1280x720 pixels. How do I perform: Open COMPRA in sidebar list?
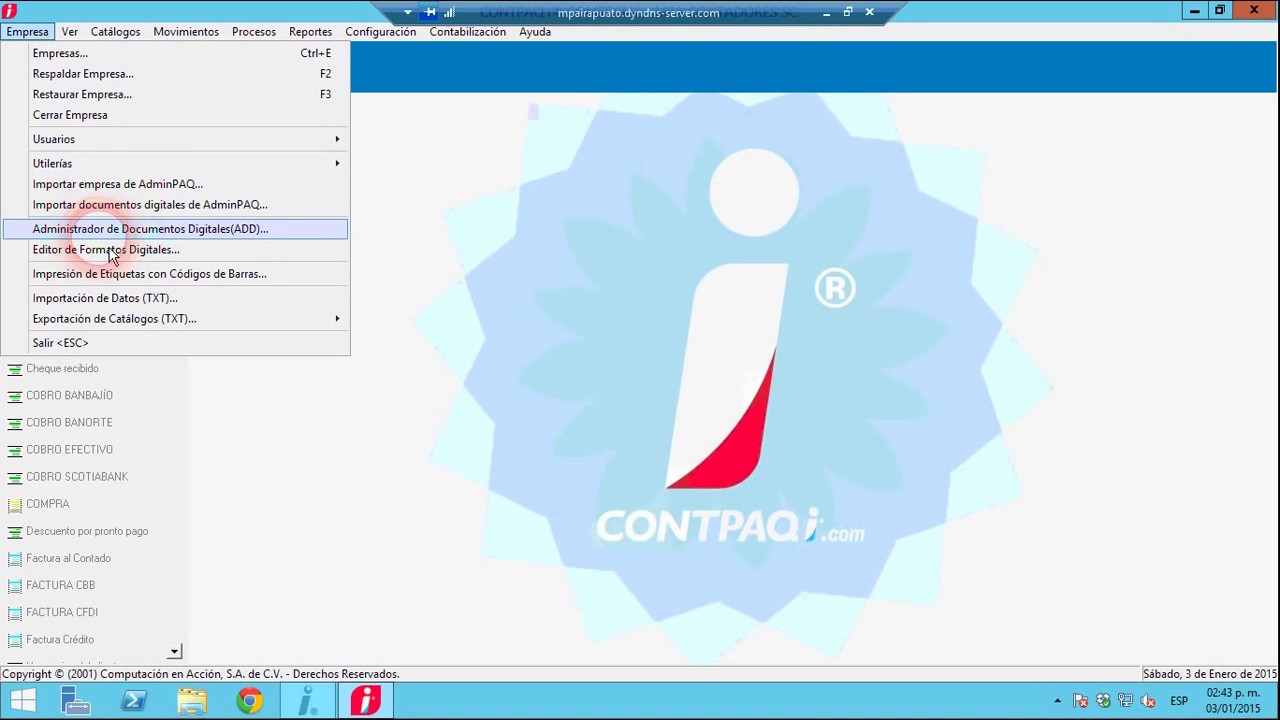click(48, 504)
